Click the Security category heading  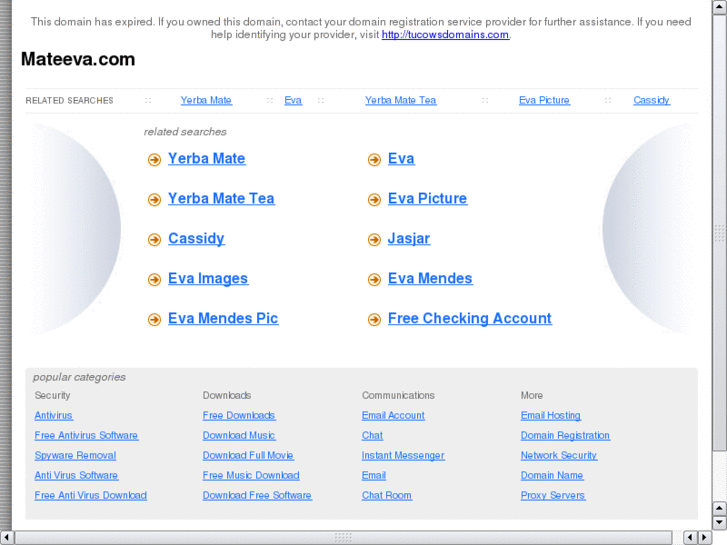(52, 396)
